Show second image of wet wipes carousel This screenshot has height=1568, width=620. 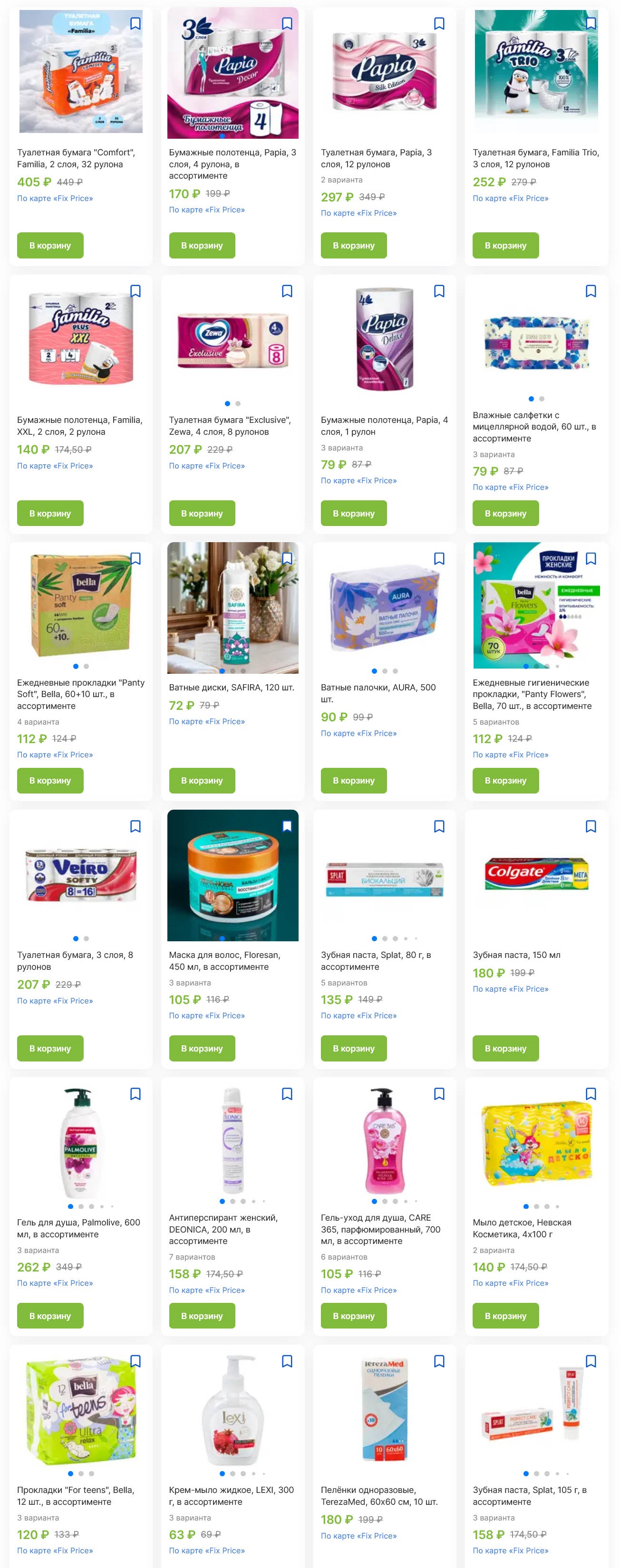pyautogui.click(x=542, y=399)
